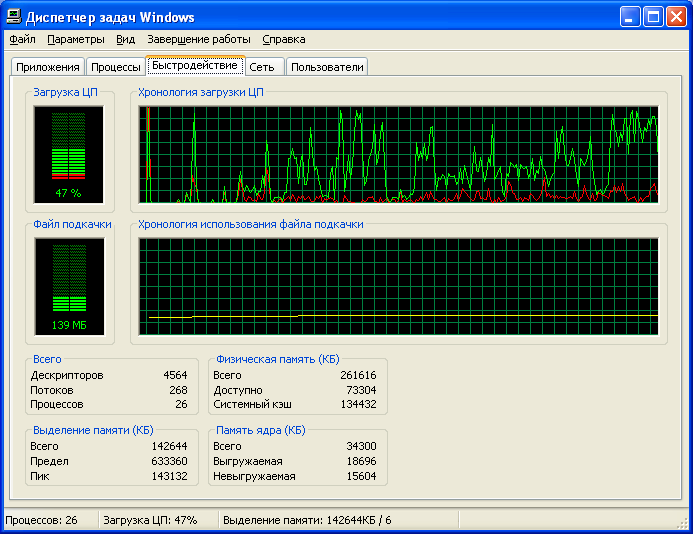
Task: Open the Вид menu
Action: tap(126, 39)
